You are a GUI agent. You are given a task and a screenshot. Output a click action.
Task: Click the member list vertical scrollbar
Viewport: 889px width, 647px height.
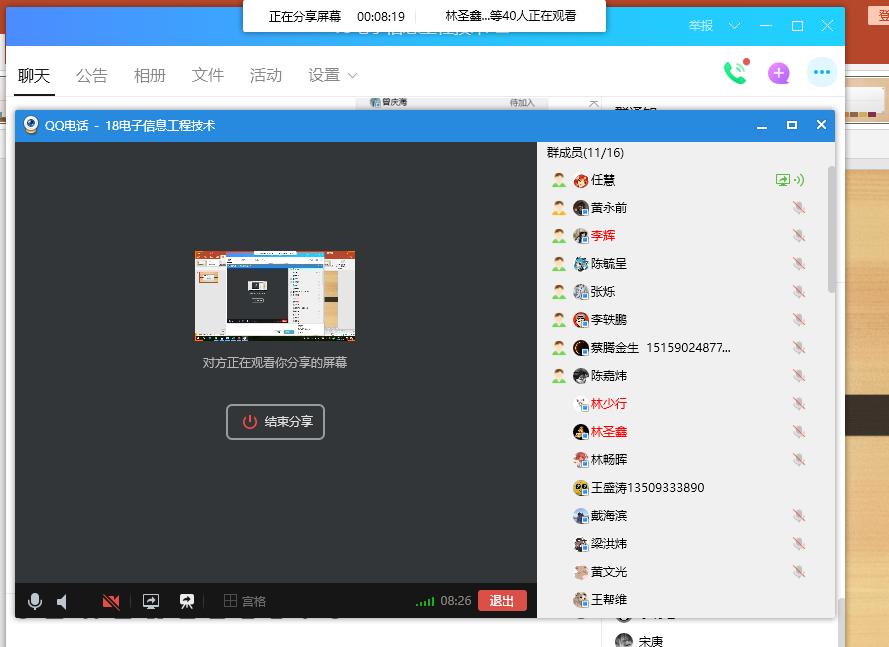[x=832, y=230]
